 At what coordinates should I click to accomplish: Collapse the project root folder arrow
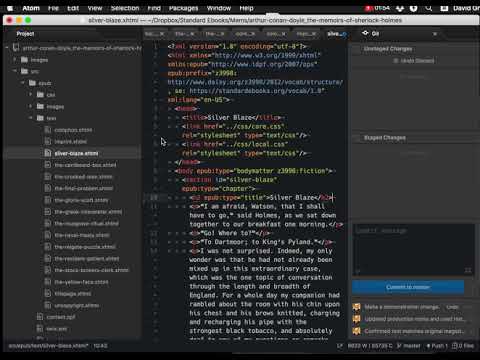click(7, 48)
